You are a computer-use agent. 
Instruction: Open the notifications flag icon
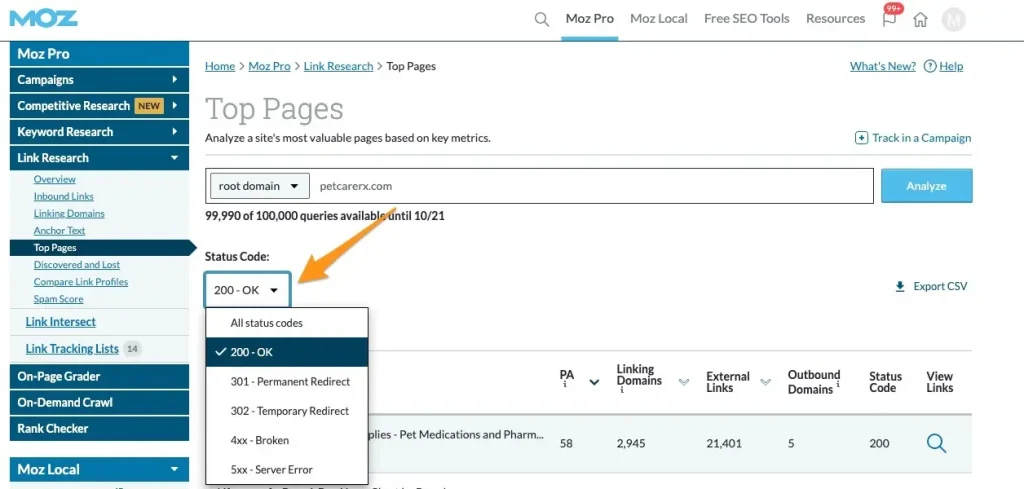(889, 19)
